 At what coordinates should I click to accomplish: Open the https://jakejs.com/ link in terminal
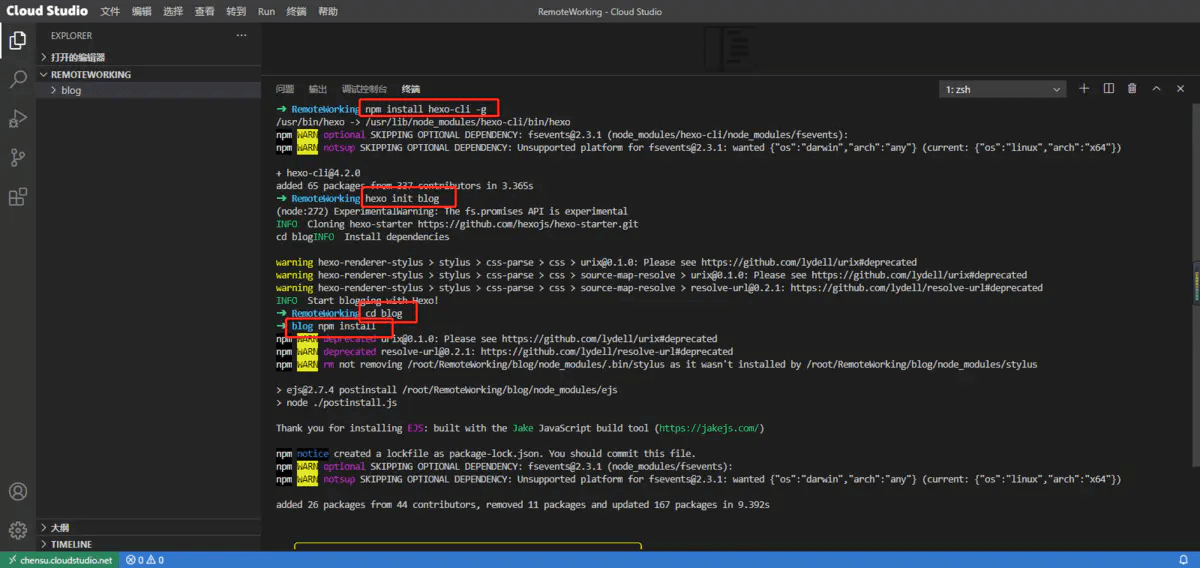click(710, 428)
